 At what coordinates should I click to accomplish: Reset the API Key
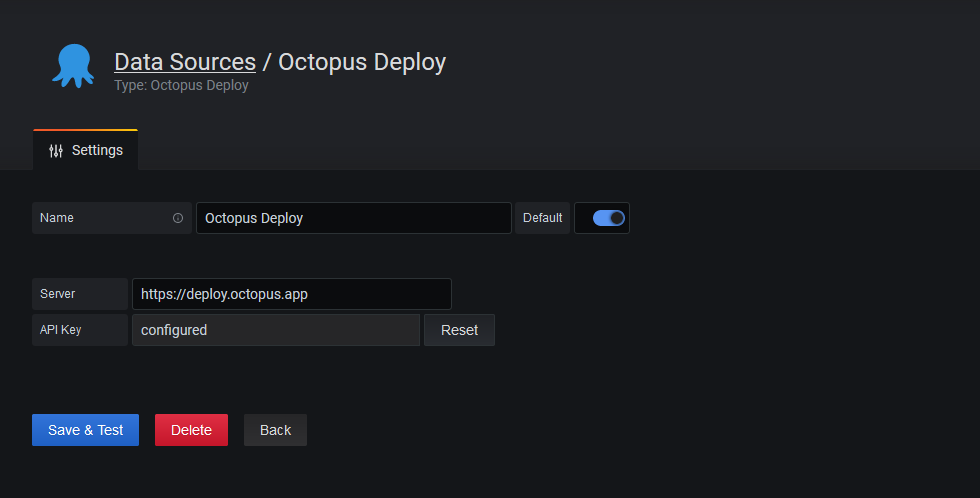click(459, 330)
